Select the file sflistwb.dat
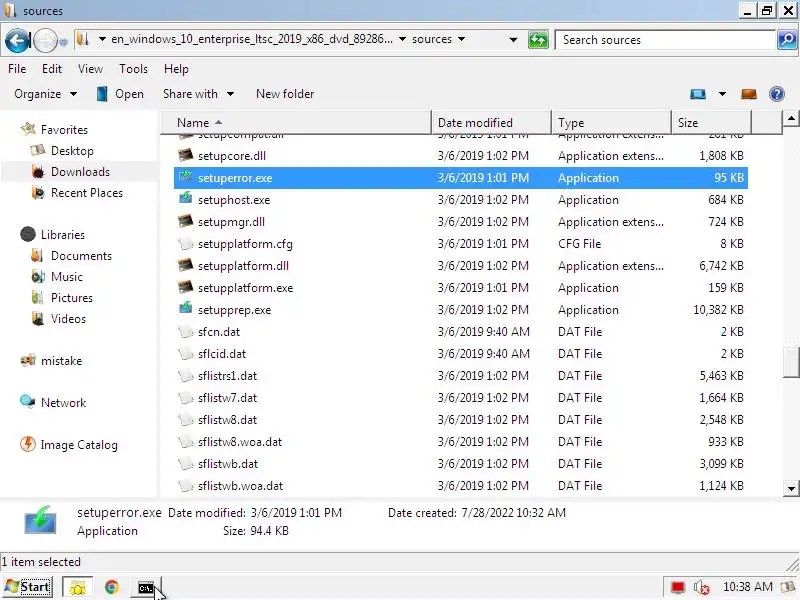Screen dimensions: 800x600 point(461,464)
